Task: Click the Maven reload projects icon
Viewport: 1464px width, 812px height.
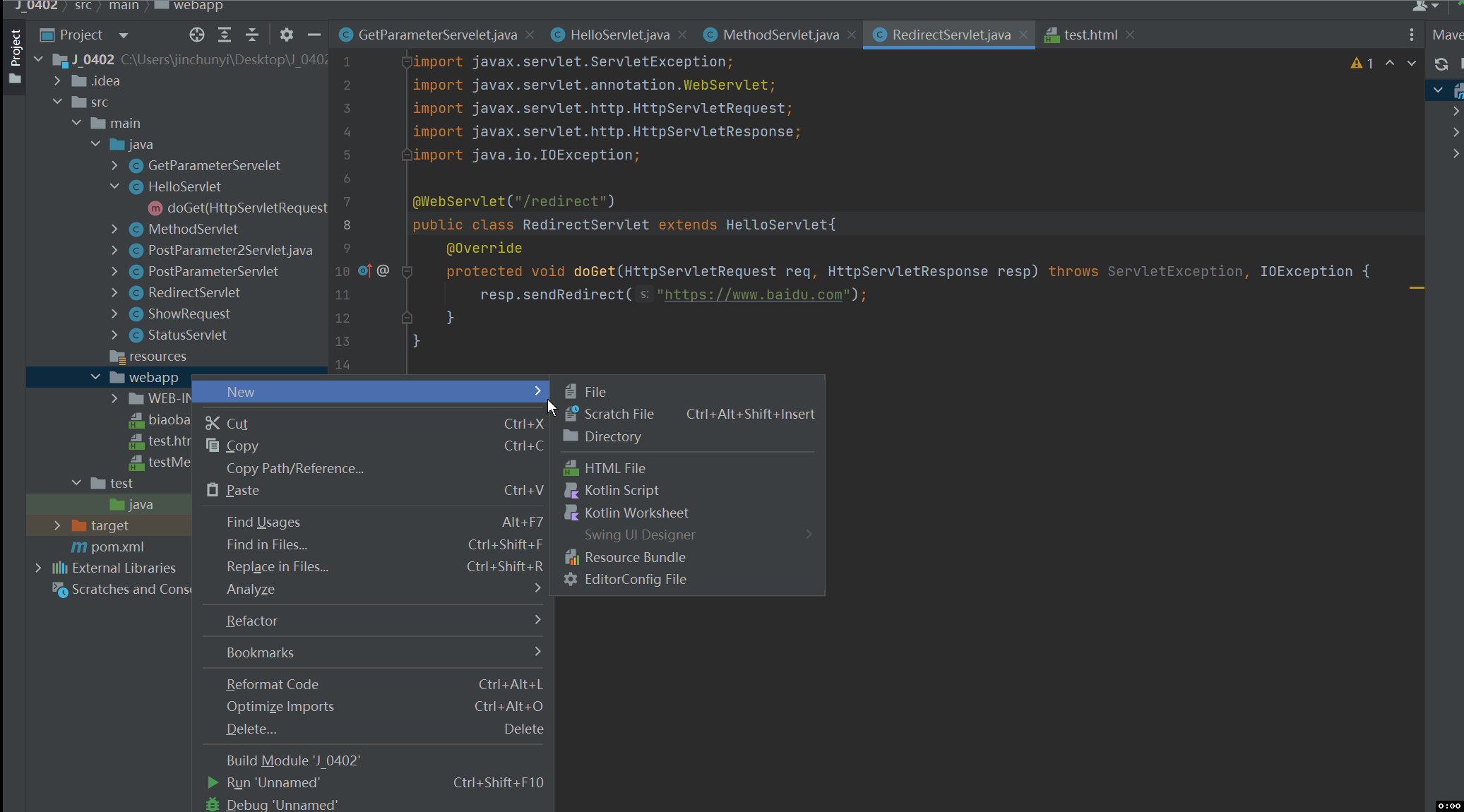Action: (1441, 64)
